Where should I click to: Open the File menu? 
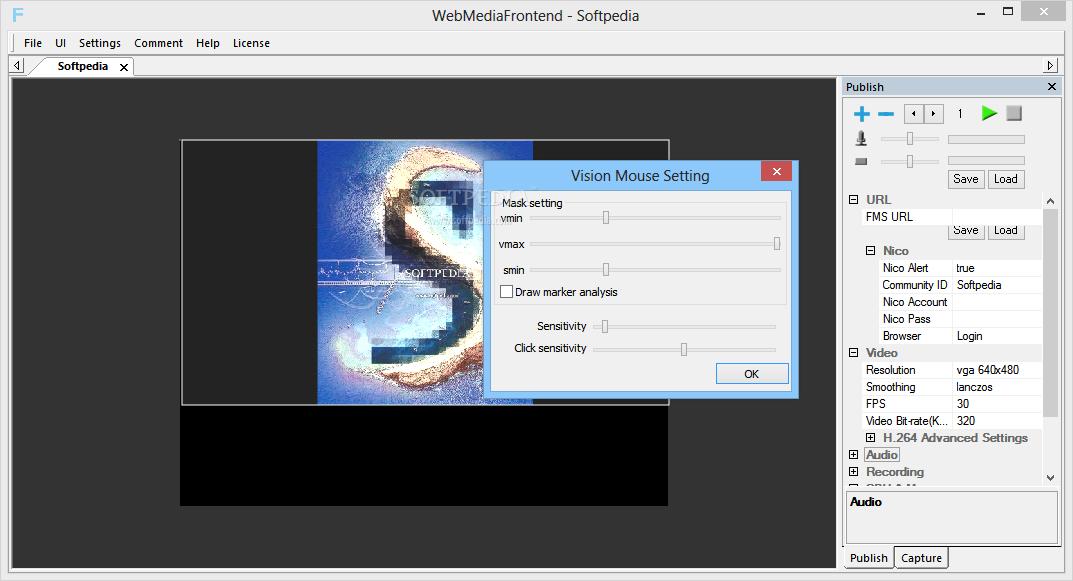click(33, 43)
